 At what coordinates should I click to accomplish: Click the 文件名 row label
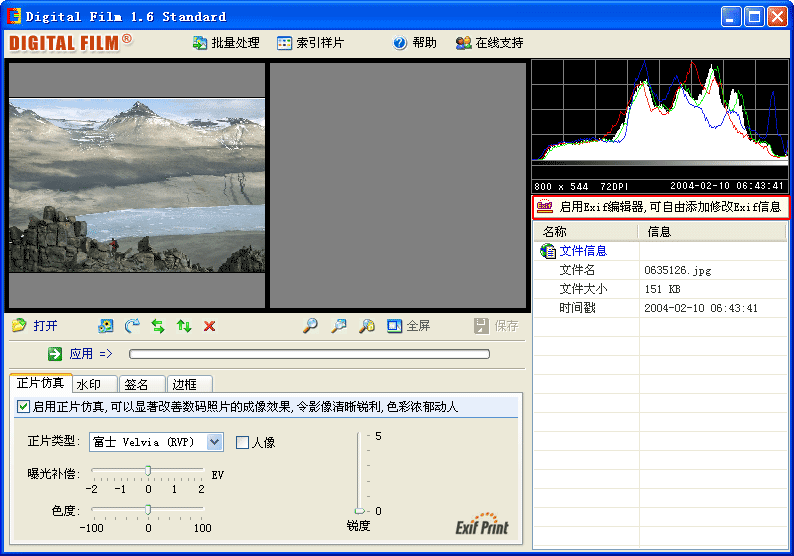tap(577, 270)
